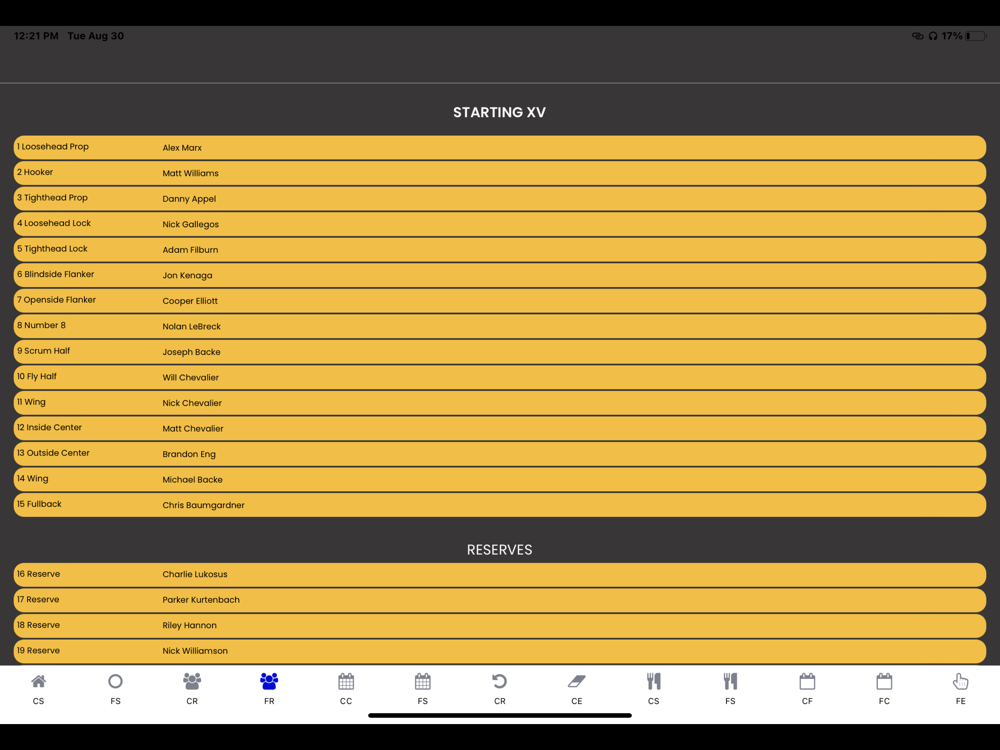
Task: Tap the home indicator bar at bottom
Action: tap(499, 716)
